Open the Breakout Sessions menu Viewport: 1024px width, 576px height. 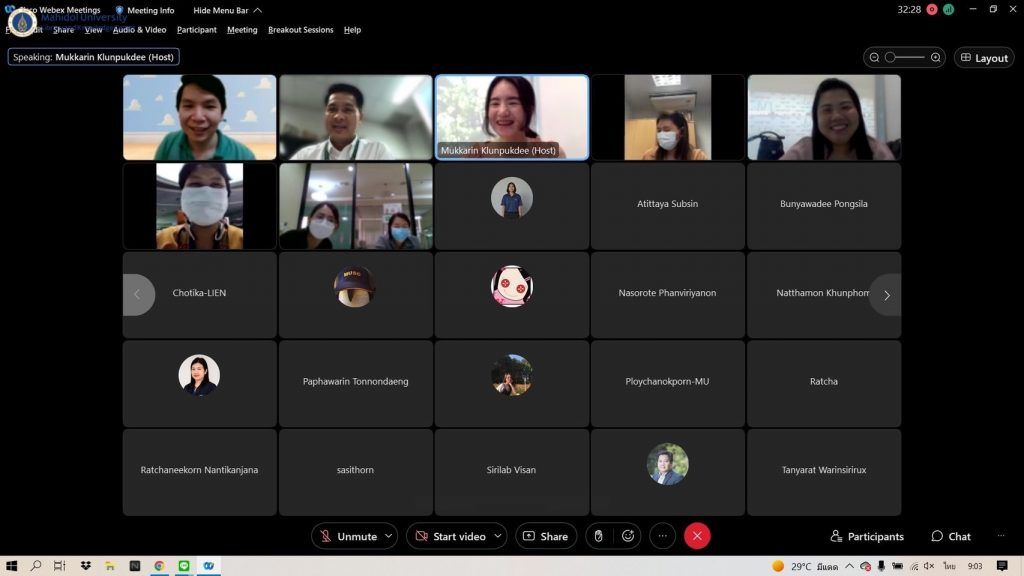click(x=300, y=30)
